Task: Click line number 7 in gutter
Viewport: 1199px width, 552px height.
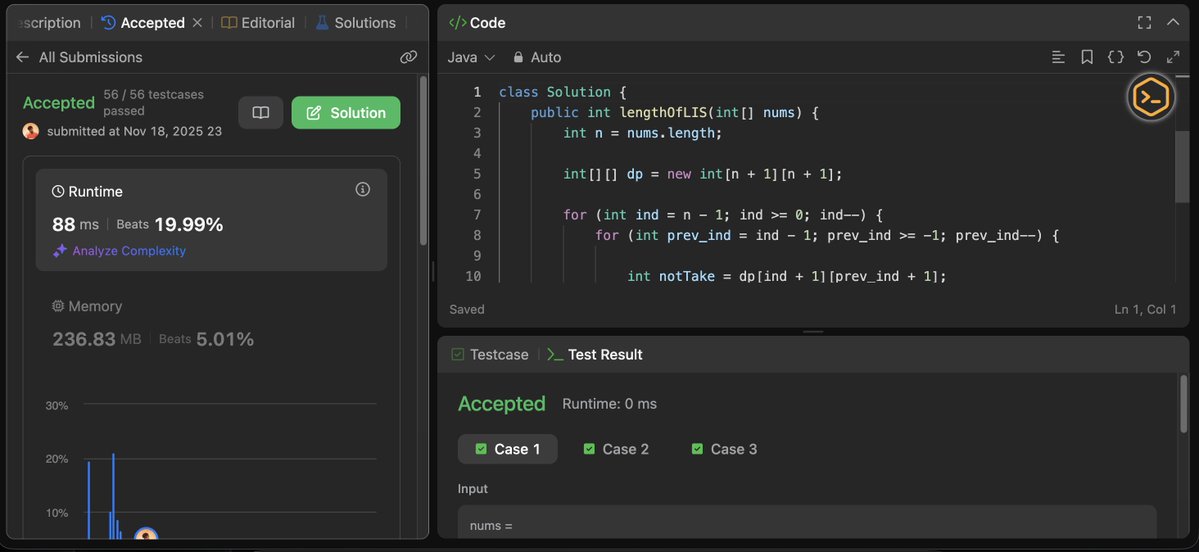Action: click(x=477, y=215)
